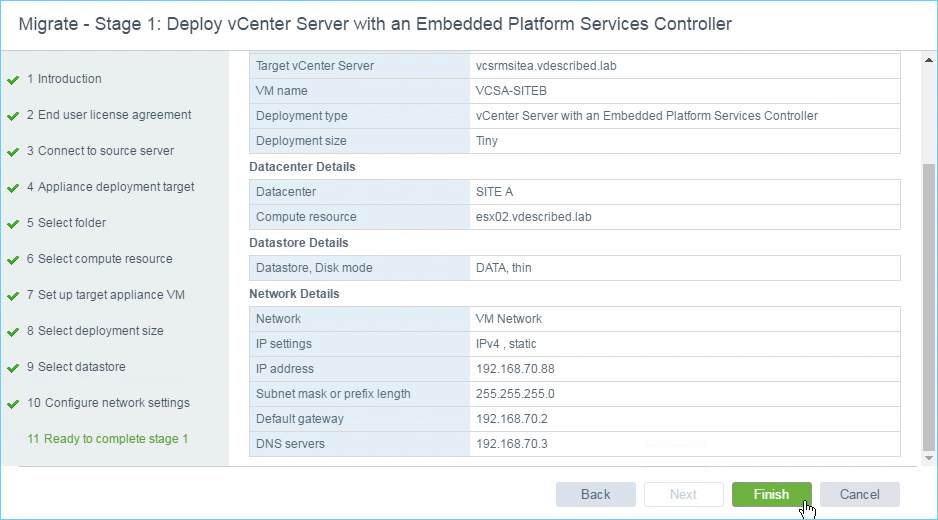The image size is (938, 520).
Task: Click the checkmark beside End user license agreement
Action: click(13, 116)
